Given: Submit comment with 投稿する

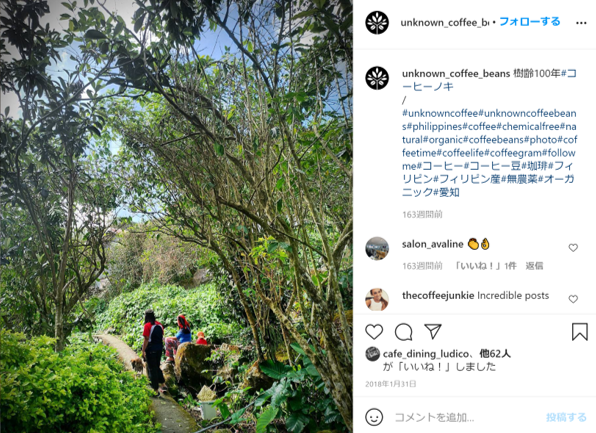Looking at the screenshot, I should (566, 417).
